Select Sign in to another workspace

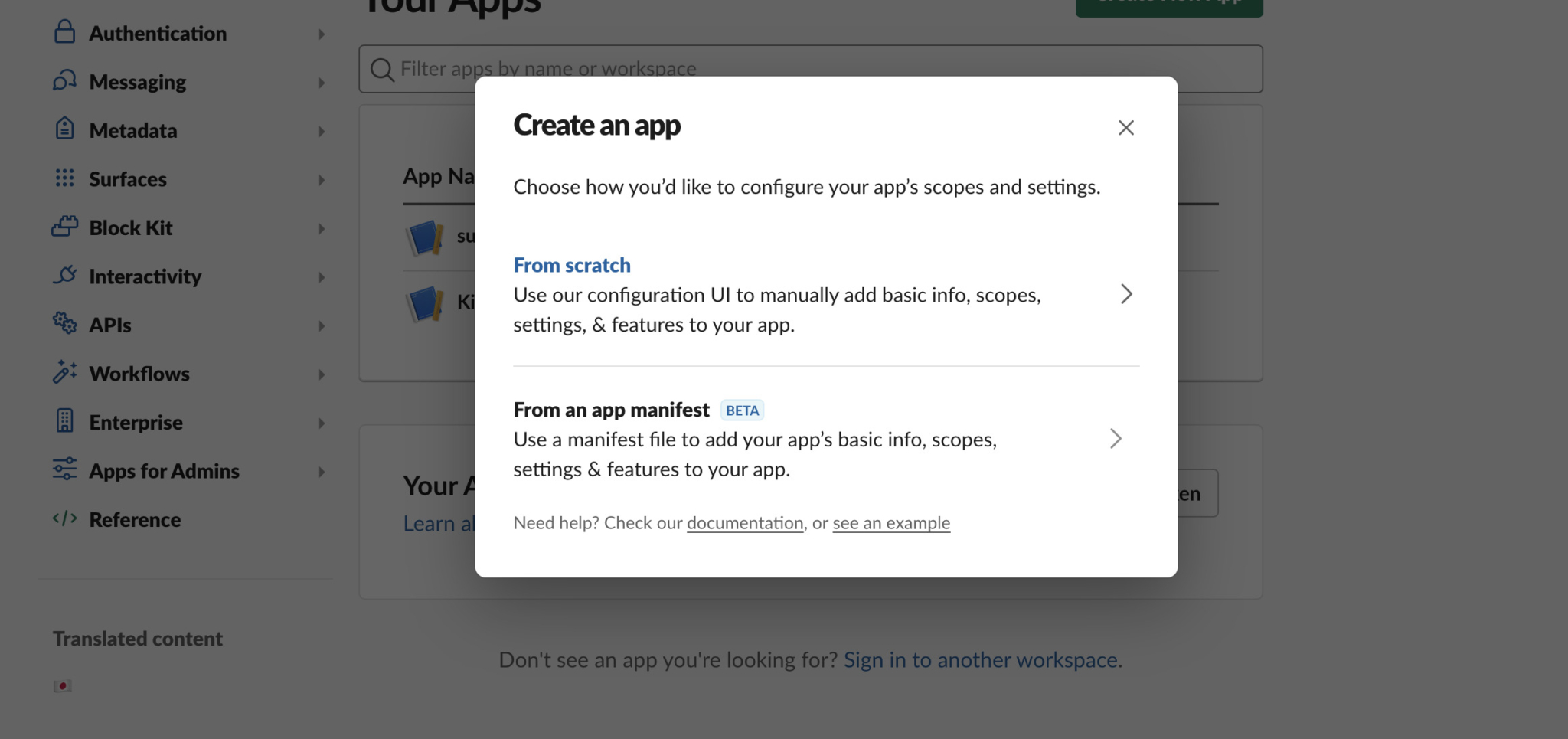(981, 659)
